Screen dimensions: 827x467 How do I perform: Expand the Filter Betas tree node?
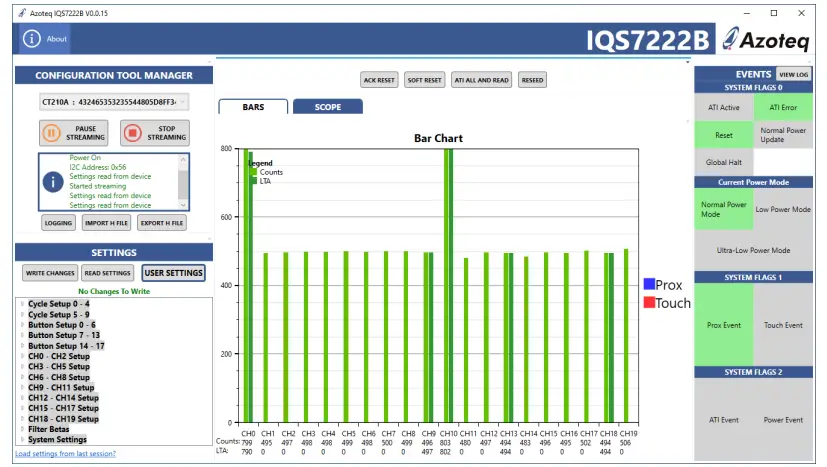click(x=23, y=428)
